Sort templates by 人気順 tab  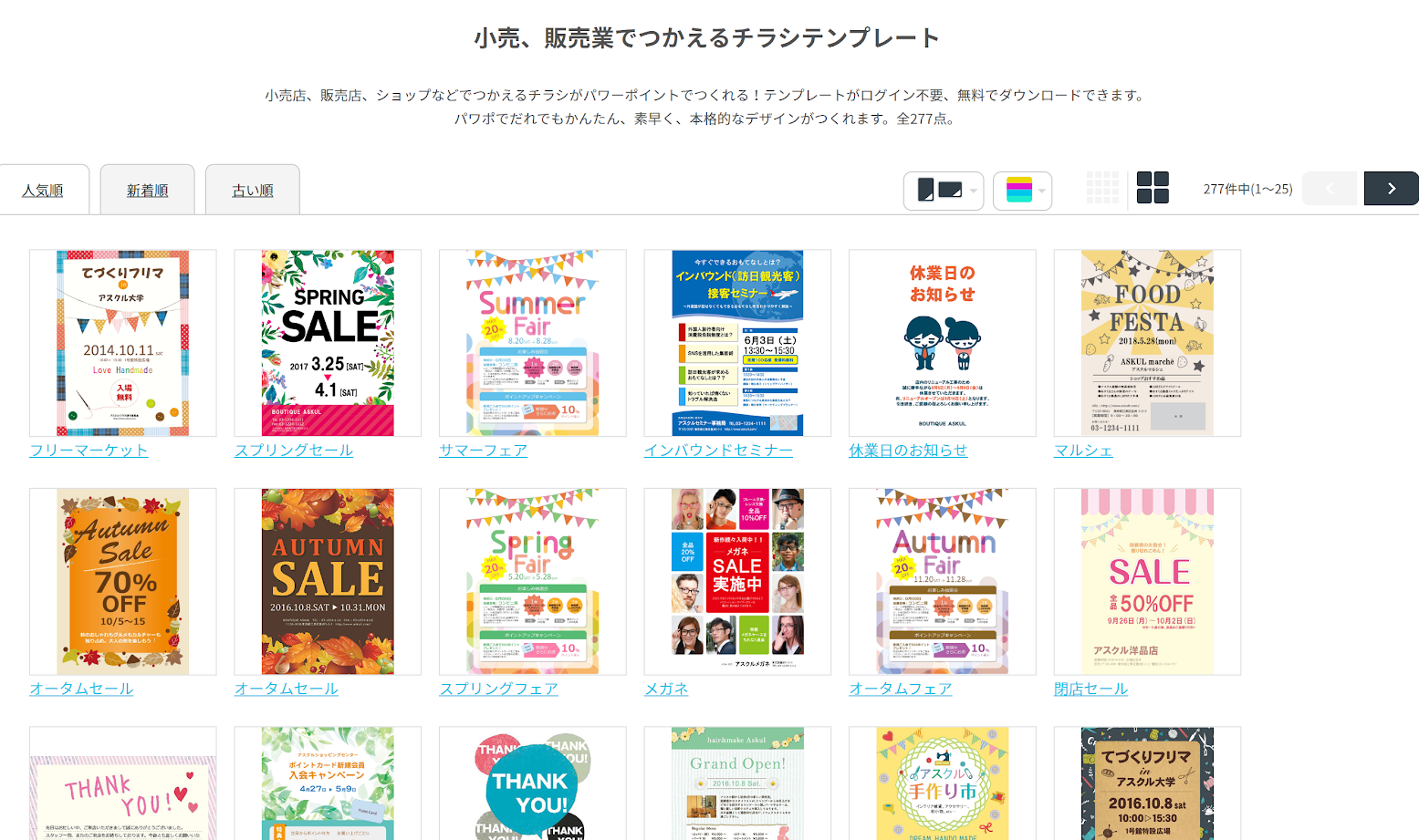point(43,190)
